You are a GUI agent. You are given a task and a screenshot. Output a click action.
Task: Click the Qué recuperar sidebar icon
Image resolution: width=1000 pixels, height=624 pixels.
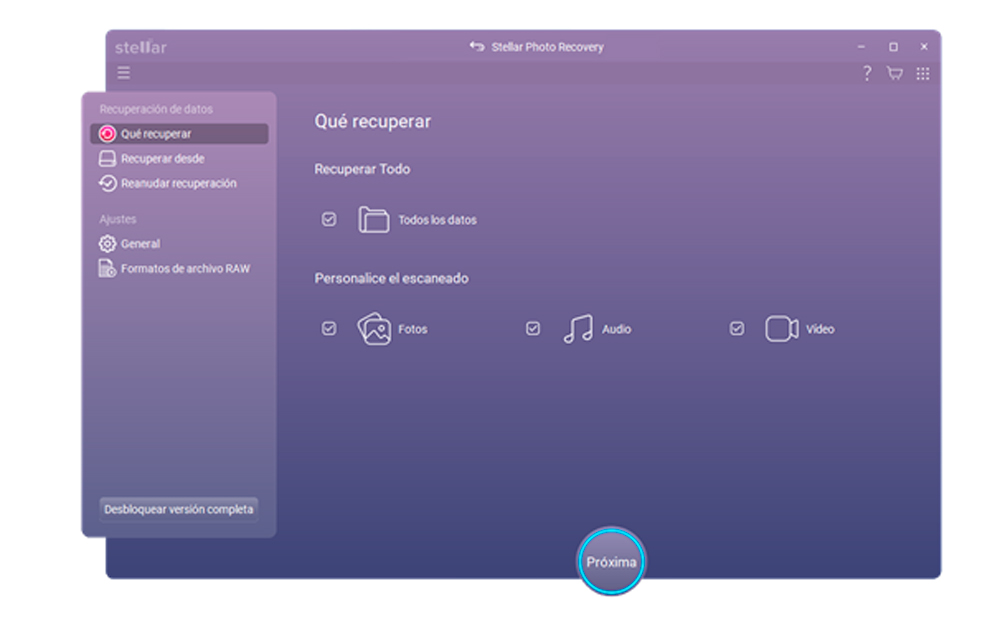coord(107,134)
